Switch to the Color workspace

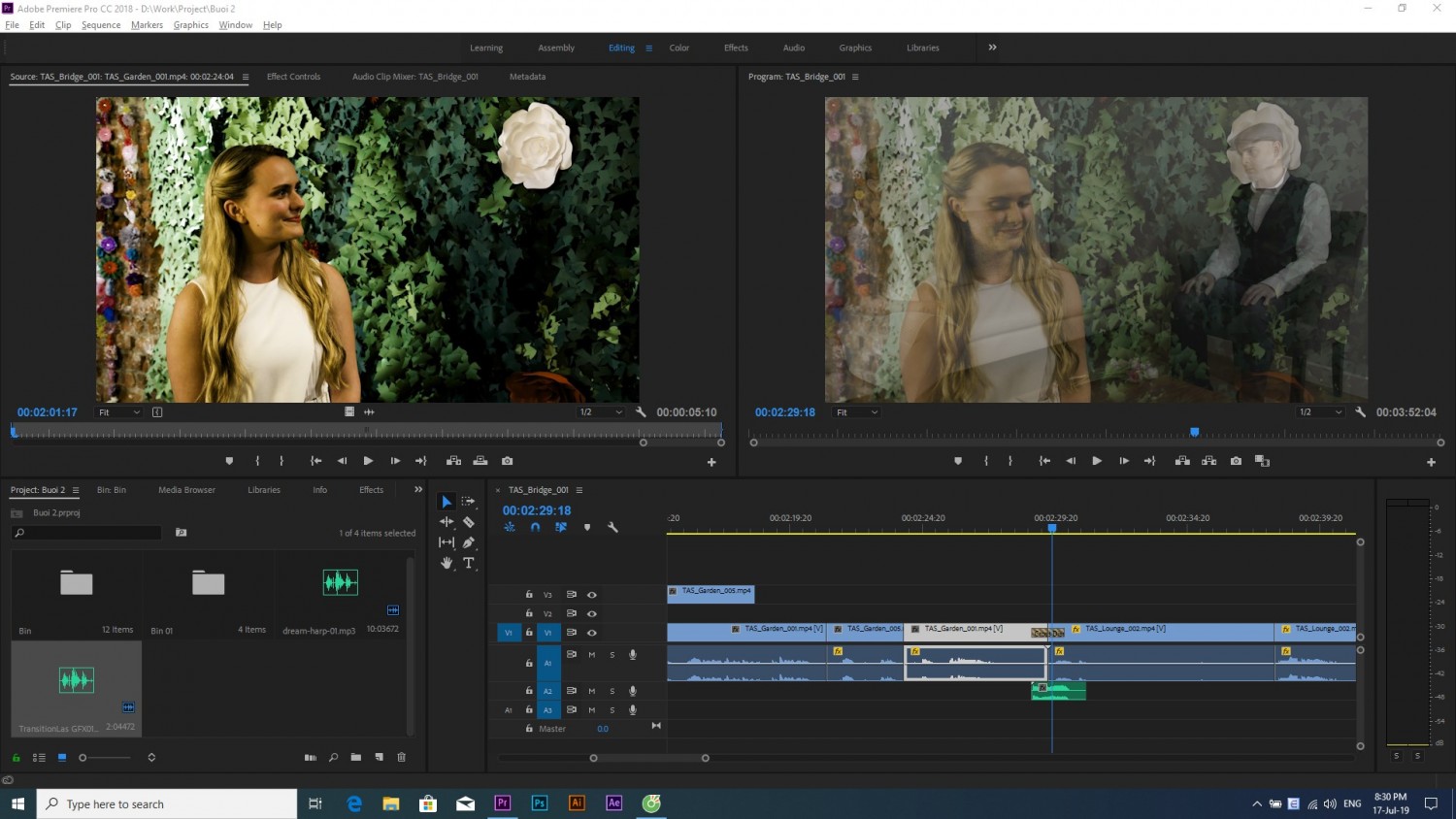point(679,48)
